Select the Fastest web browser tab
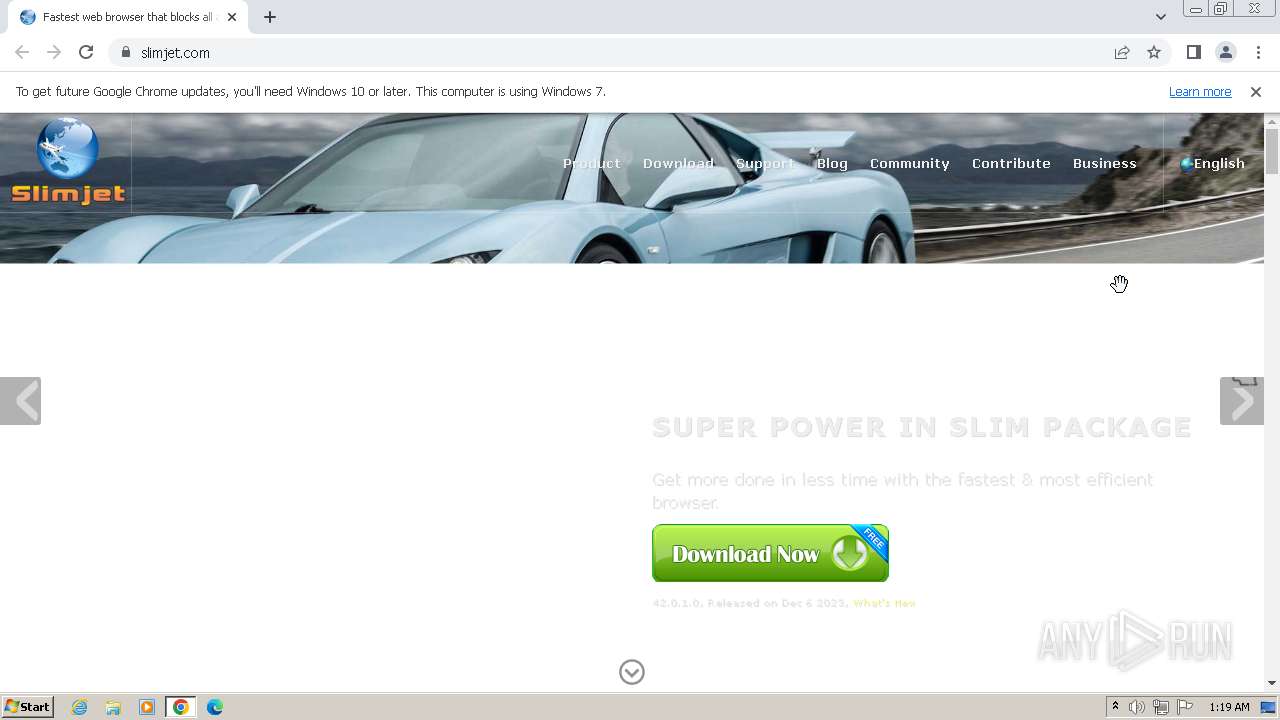 [x=127, y=17]
